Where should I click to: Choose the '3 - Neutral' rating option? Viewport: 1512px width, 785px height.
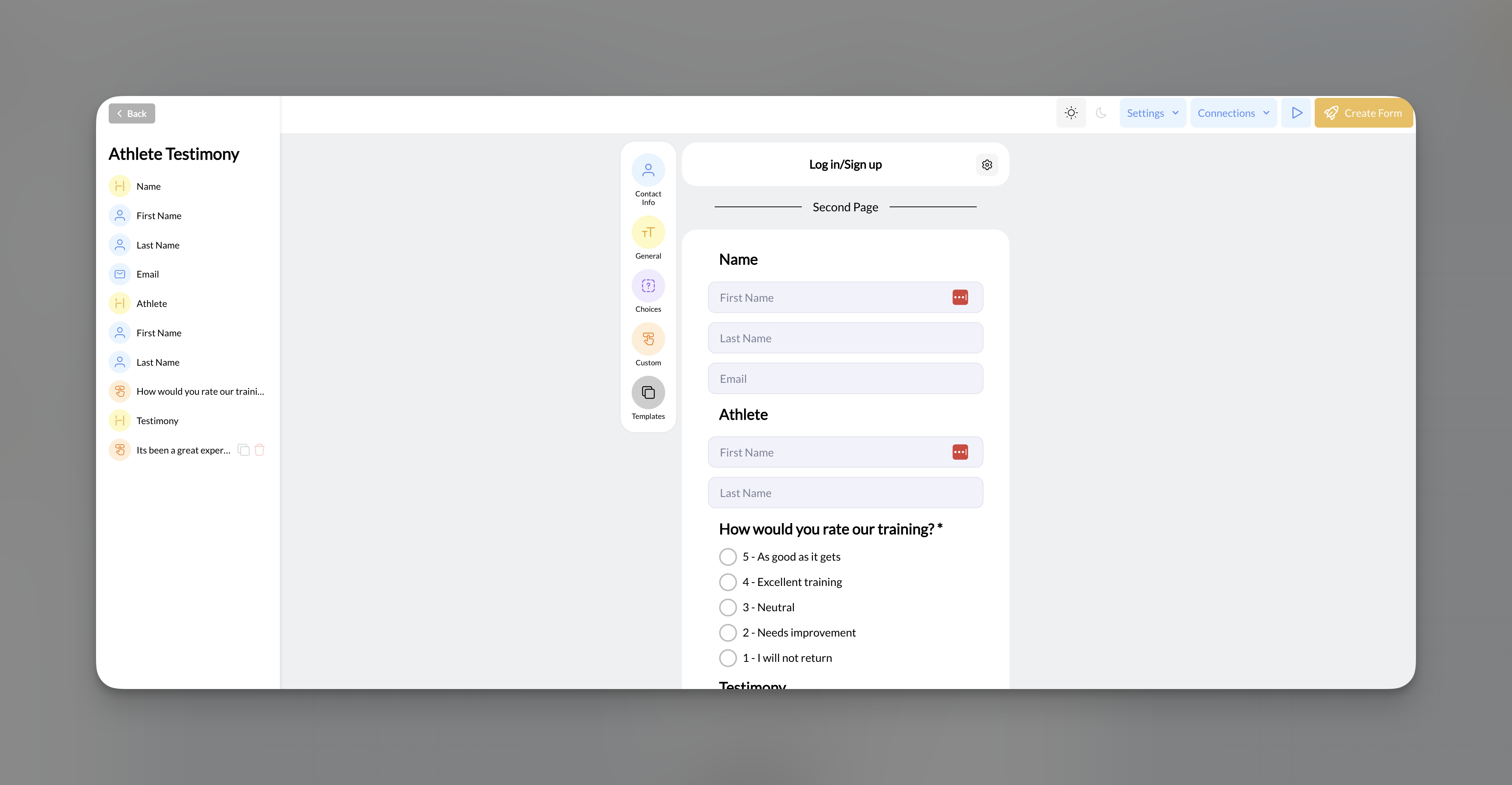click(728, 607)
